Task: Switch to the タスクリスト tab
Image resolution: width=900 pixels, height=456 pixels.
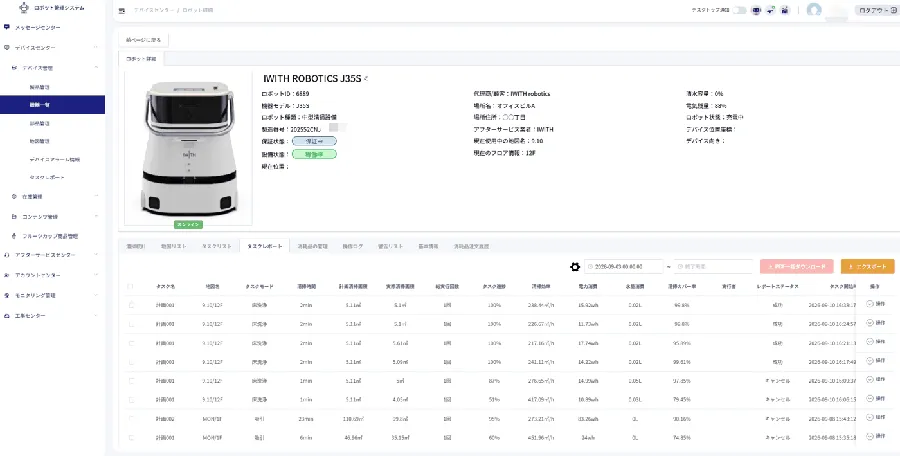Action: [216, 246]
